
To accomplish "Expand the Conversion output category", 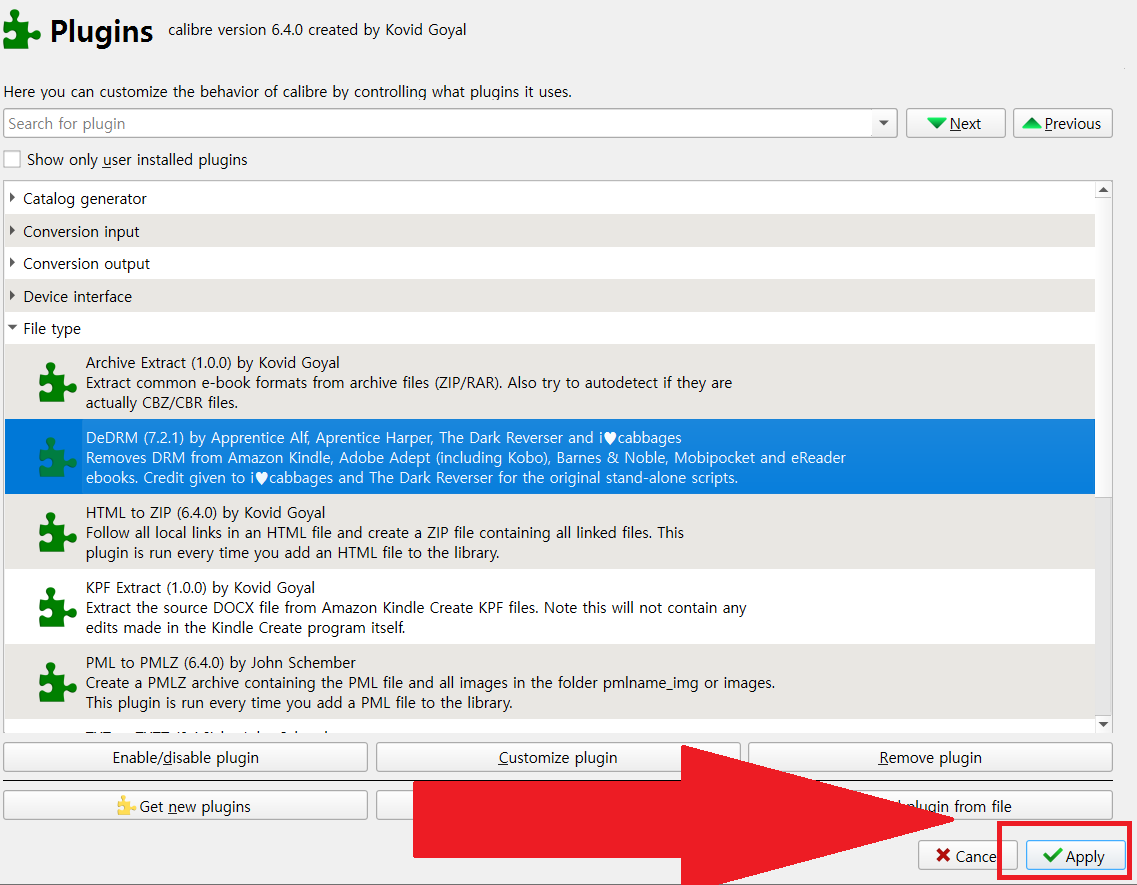I will point(12,263).
